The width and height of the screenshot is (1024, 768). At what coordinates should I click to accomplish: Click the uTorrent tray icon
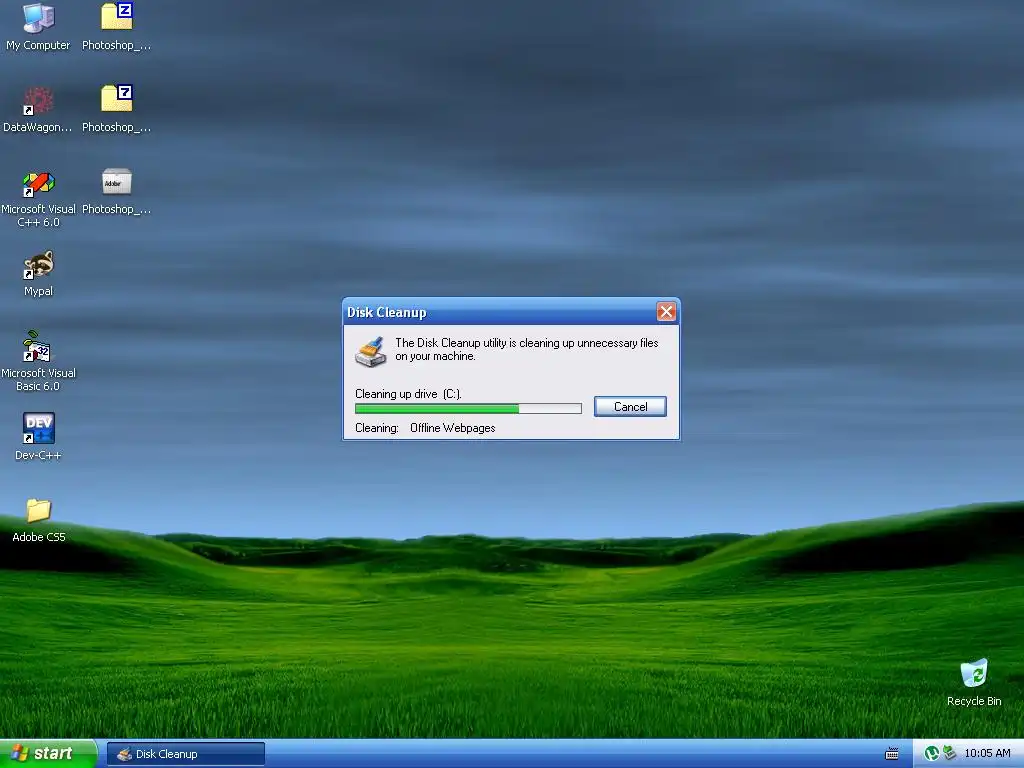(x=932, y=754)
